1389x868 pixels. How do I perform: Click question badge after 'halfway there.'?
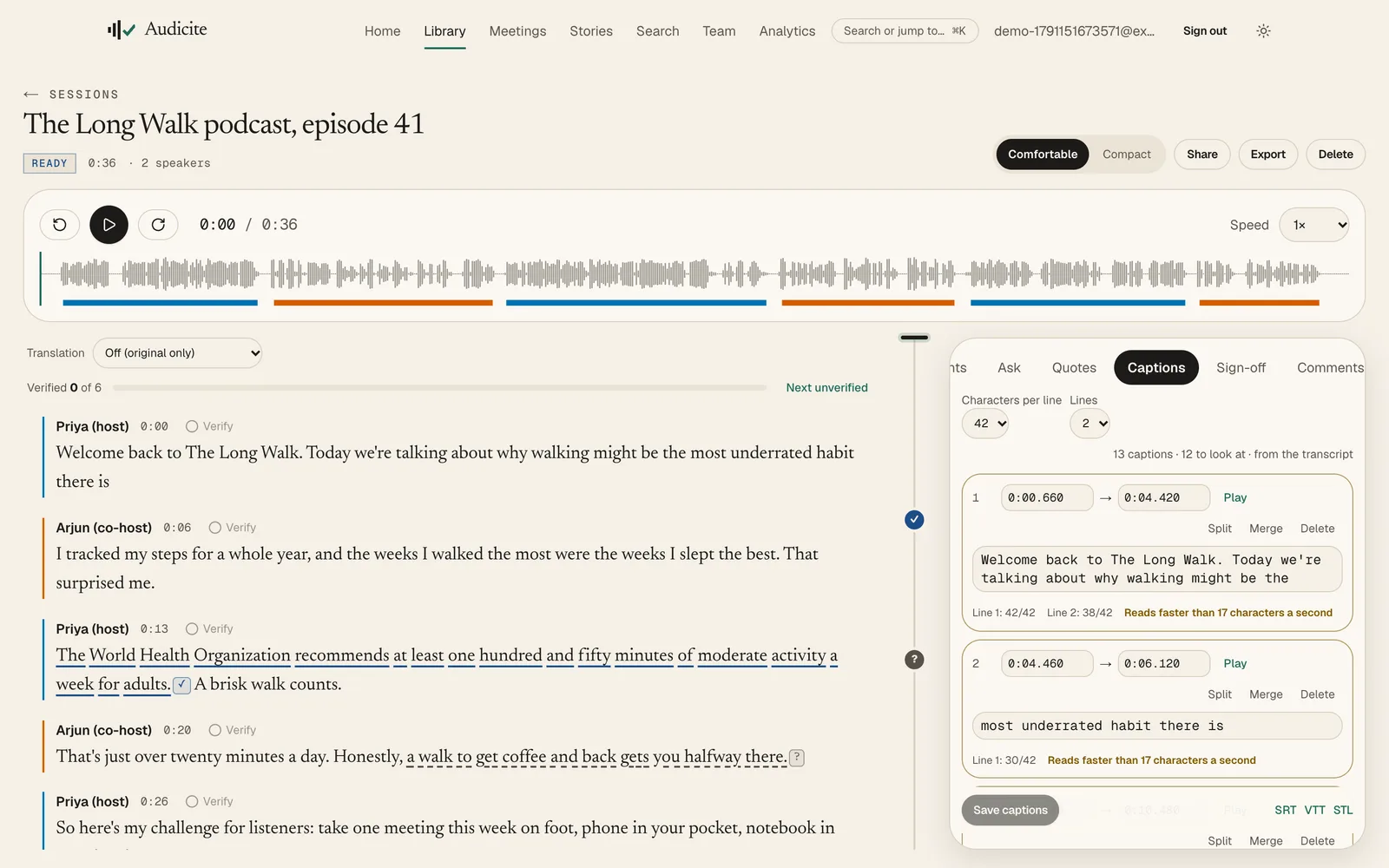[797, 758]
